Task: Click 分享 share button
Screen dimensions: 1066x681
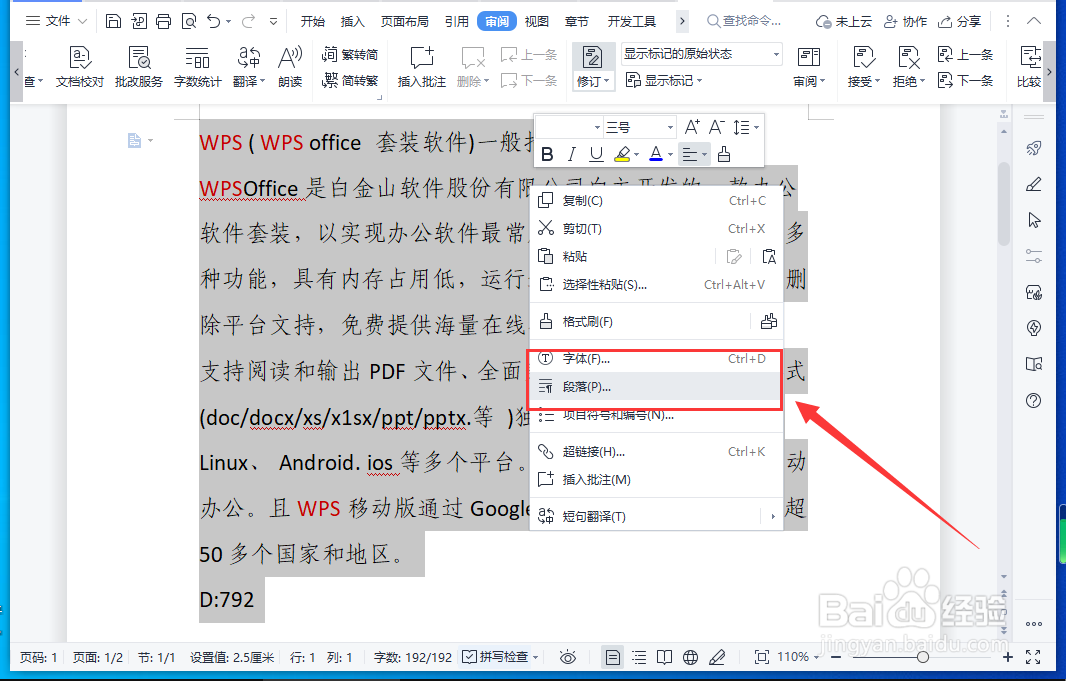Action: [959, 22]
